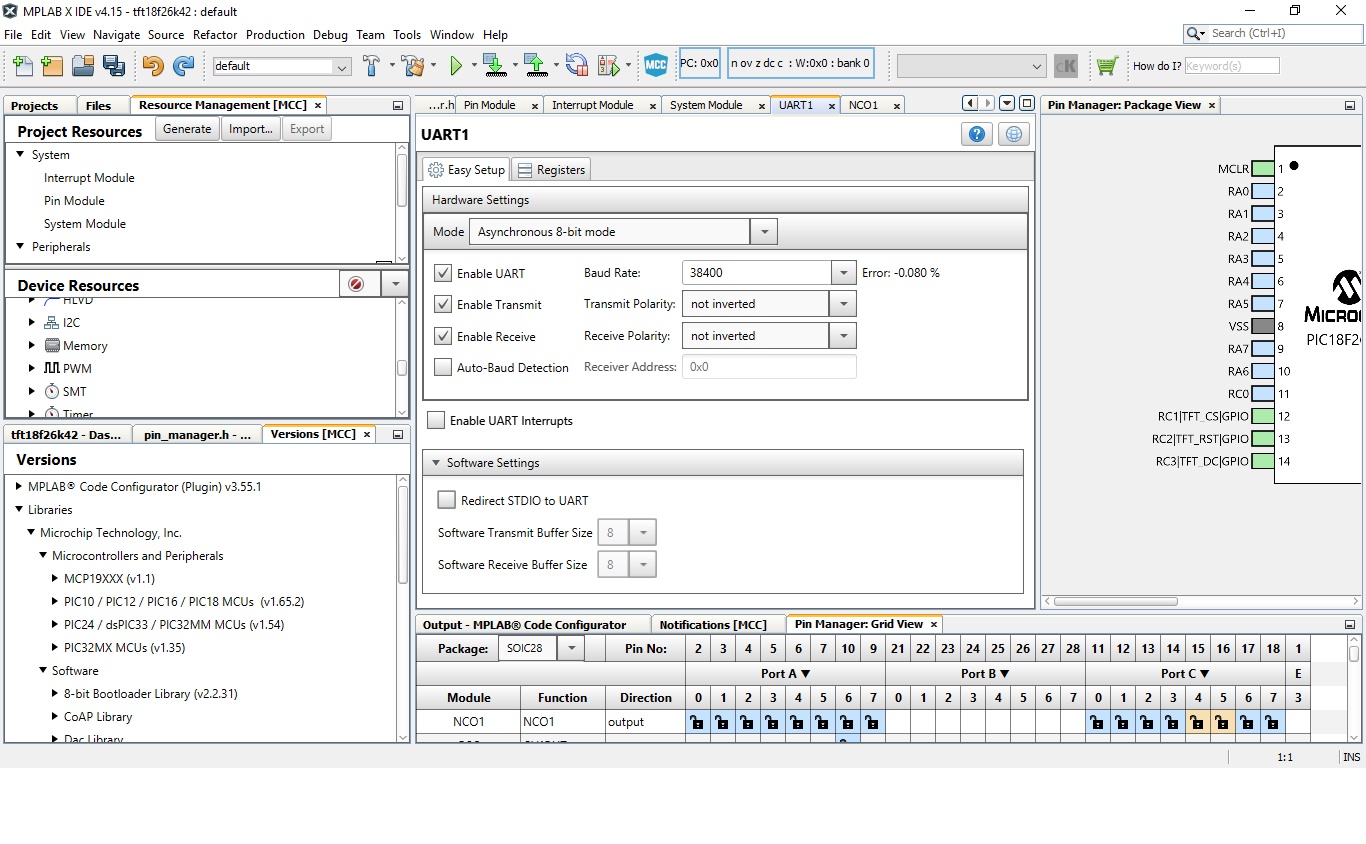Collapse the Software Settings section
This screenshot has height=844, width=1366.
(435, 463)
